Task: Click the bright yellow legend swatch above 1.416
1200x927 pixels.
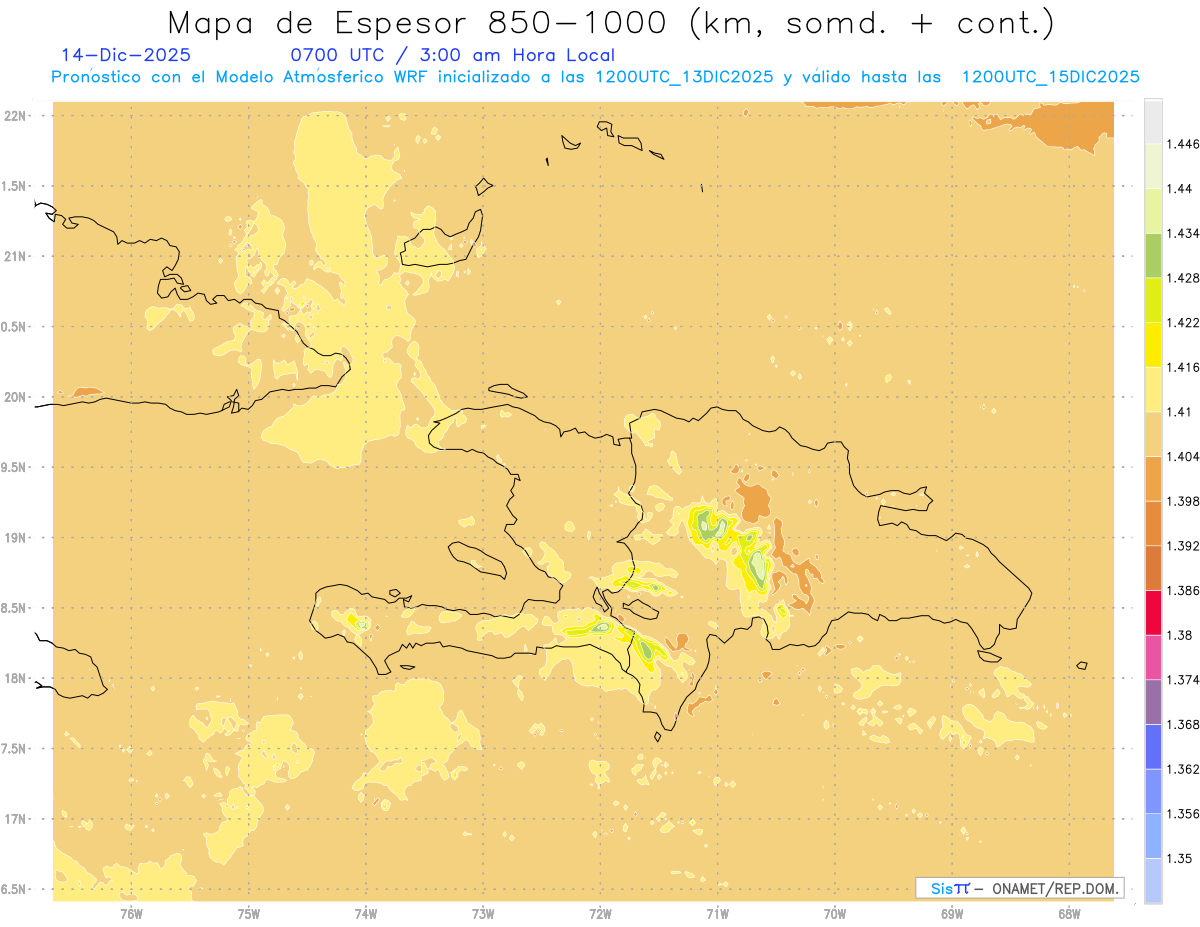Action: 1153,345
